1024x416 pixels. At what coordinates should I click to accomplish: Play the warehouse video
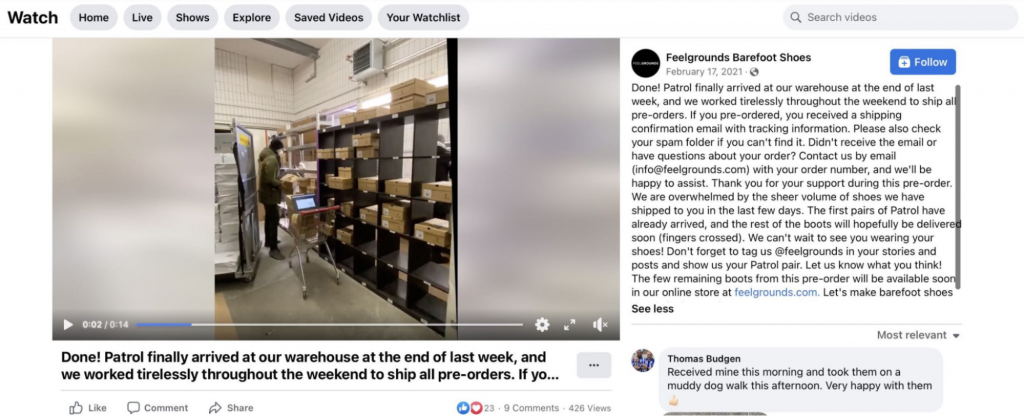point(68,325)
